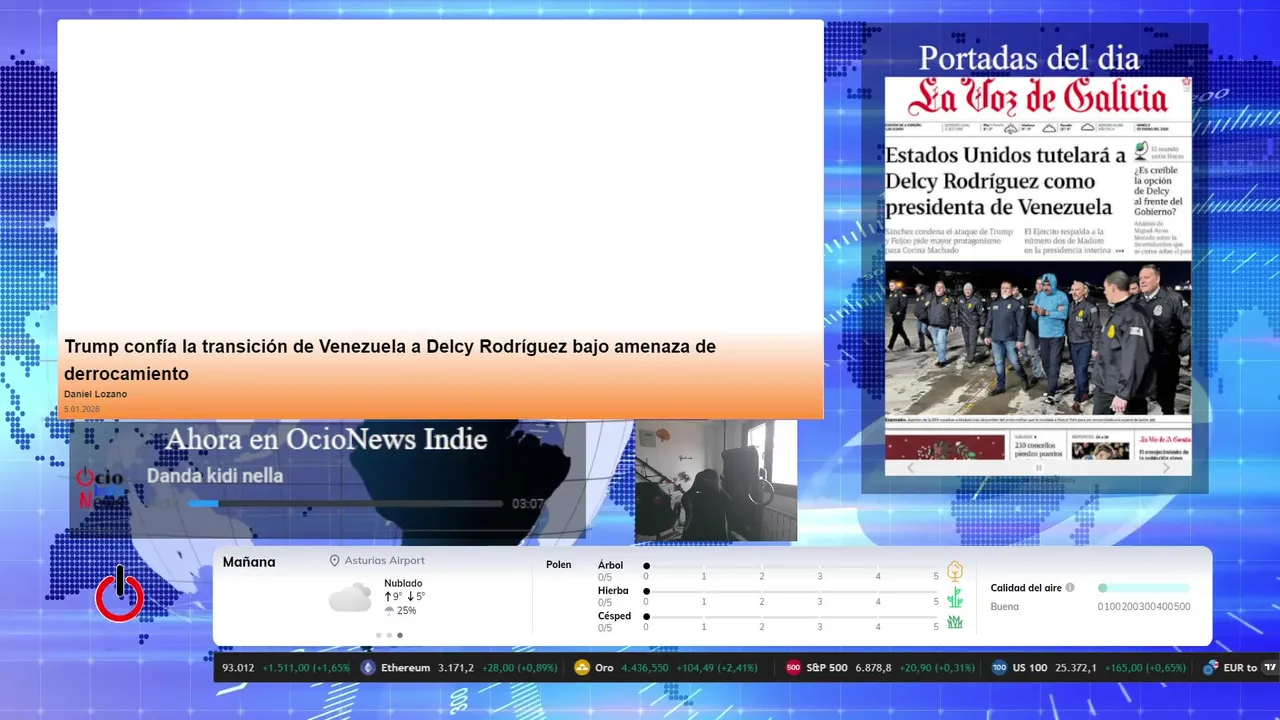1280x720 pixels.
Task: Click the Portadas del dia title
Action: pos(1029,58)
